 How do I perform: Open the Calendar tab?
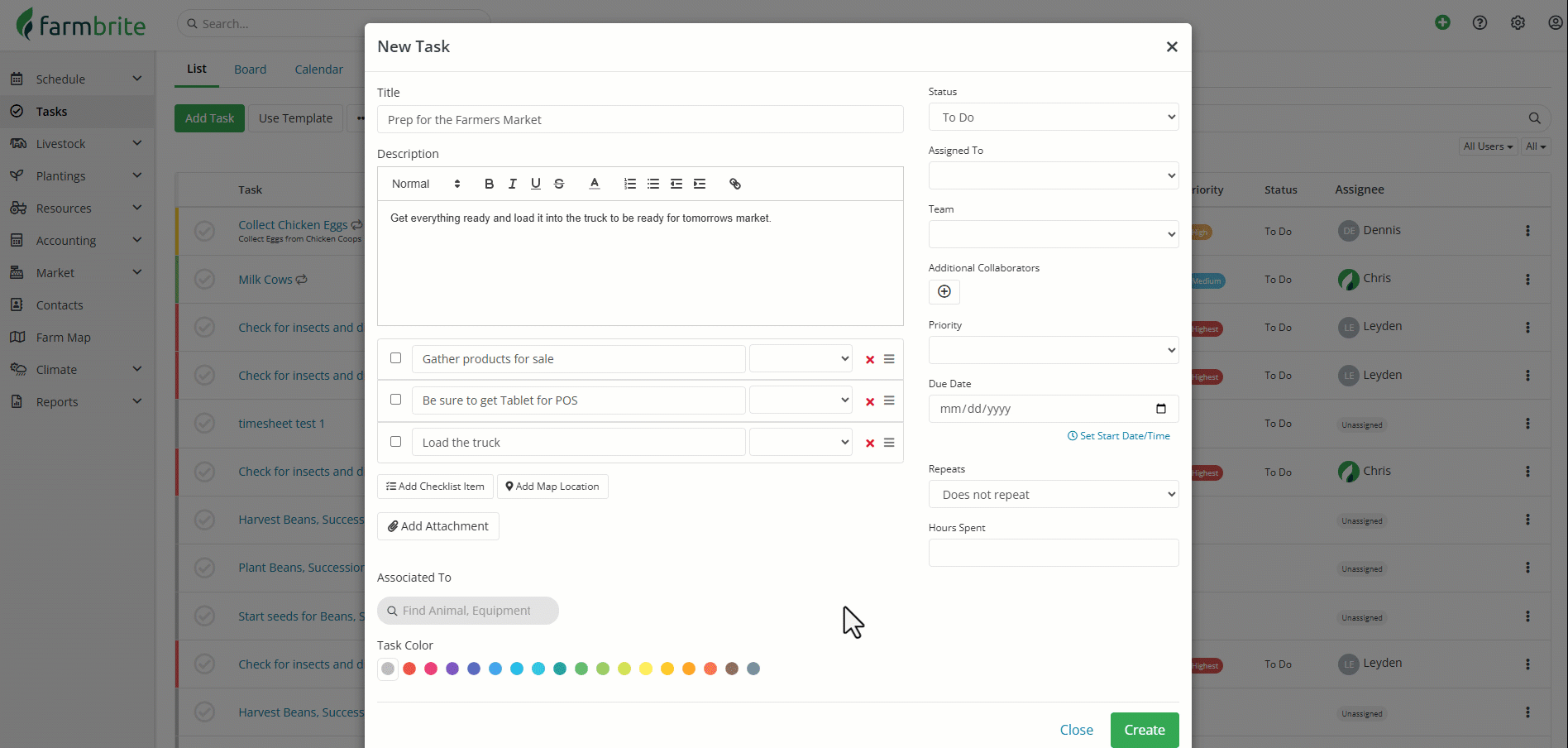[x=318, y=70]
